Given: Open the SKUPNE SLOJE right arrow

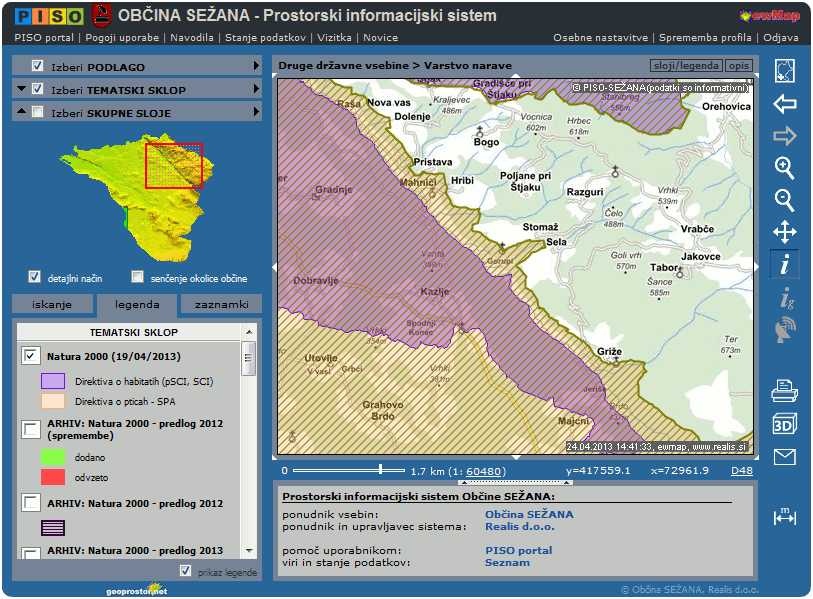Looking at the screenshot, I should 256,112.
